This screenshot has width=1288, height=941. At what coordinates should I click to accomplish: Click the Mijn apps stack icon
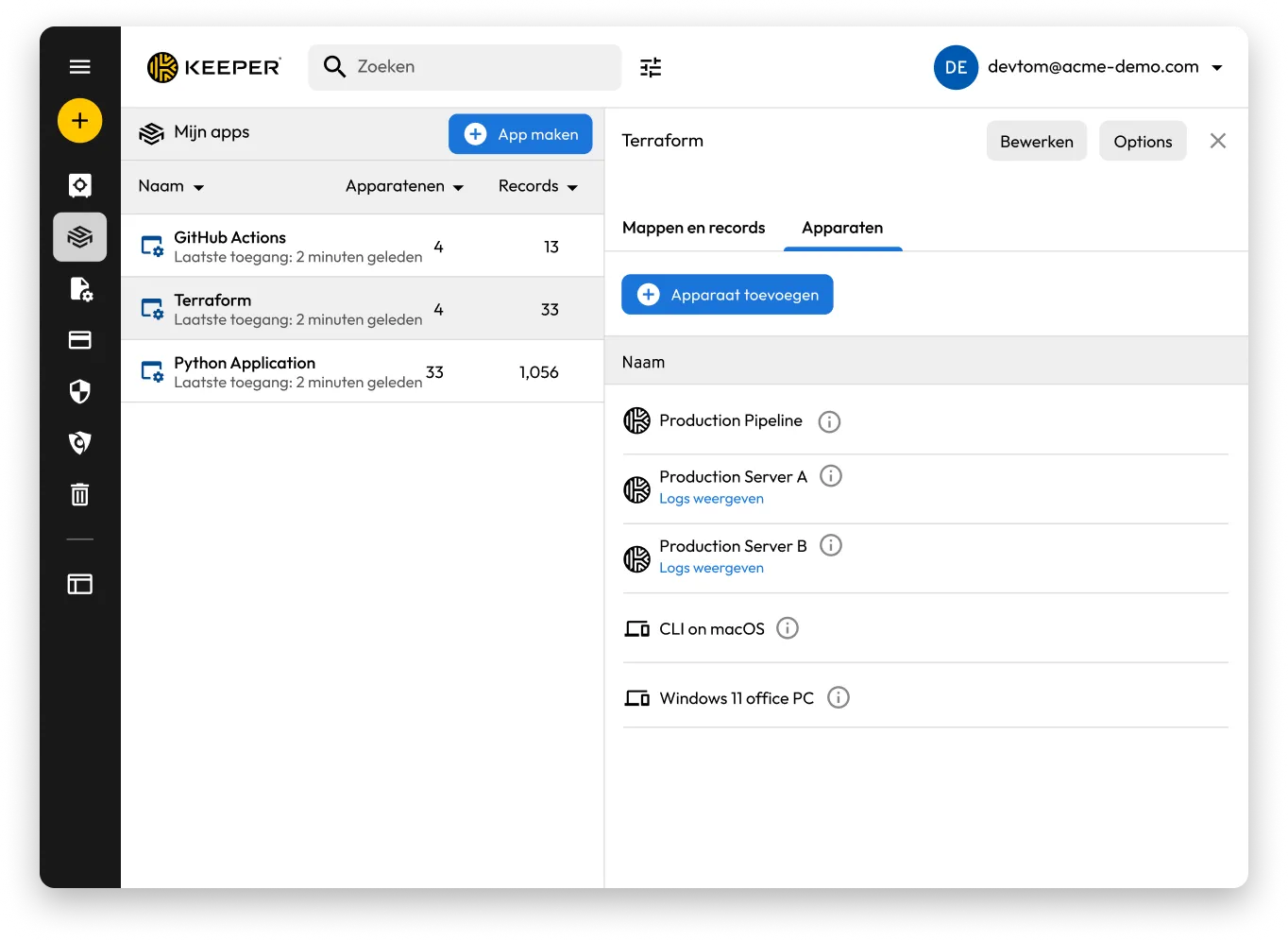[x=151, y=134]
